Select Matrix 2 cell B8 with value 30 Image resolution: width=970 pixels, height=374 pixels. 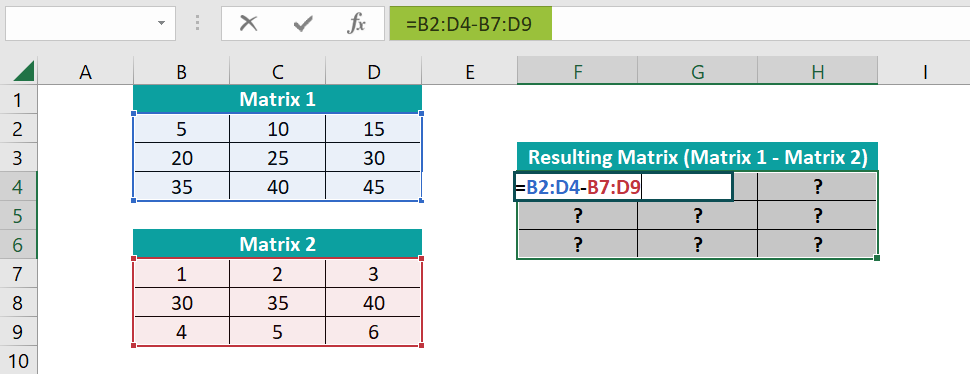pos(181,303)
